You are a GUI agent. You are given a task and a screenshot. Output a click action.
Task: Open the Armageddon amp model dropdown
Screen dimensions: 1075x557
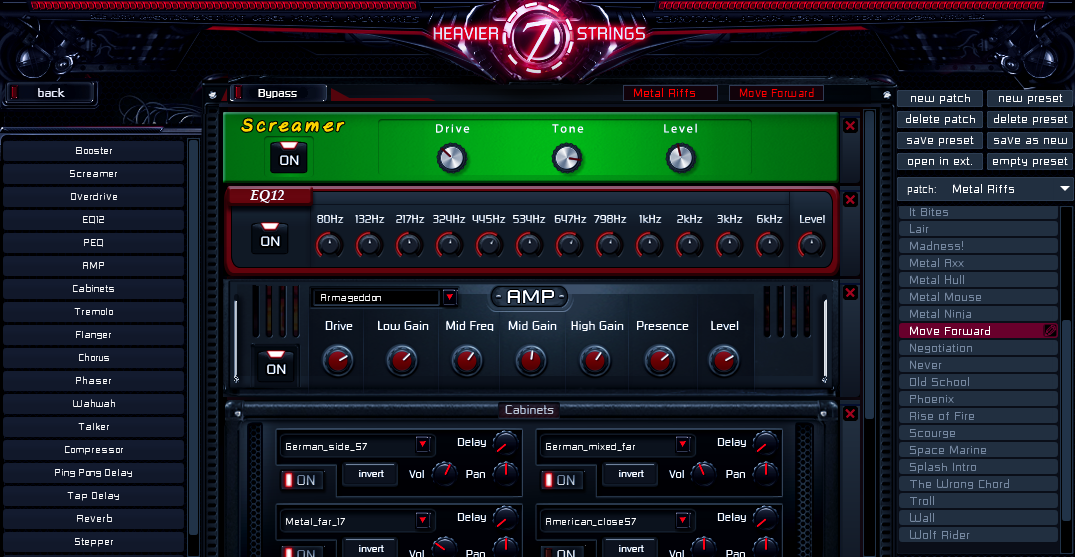click(x=450, y=298)
